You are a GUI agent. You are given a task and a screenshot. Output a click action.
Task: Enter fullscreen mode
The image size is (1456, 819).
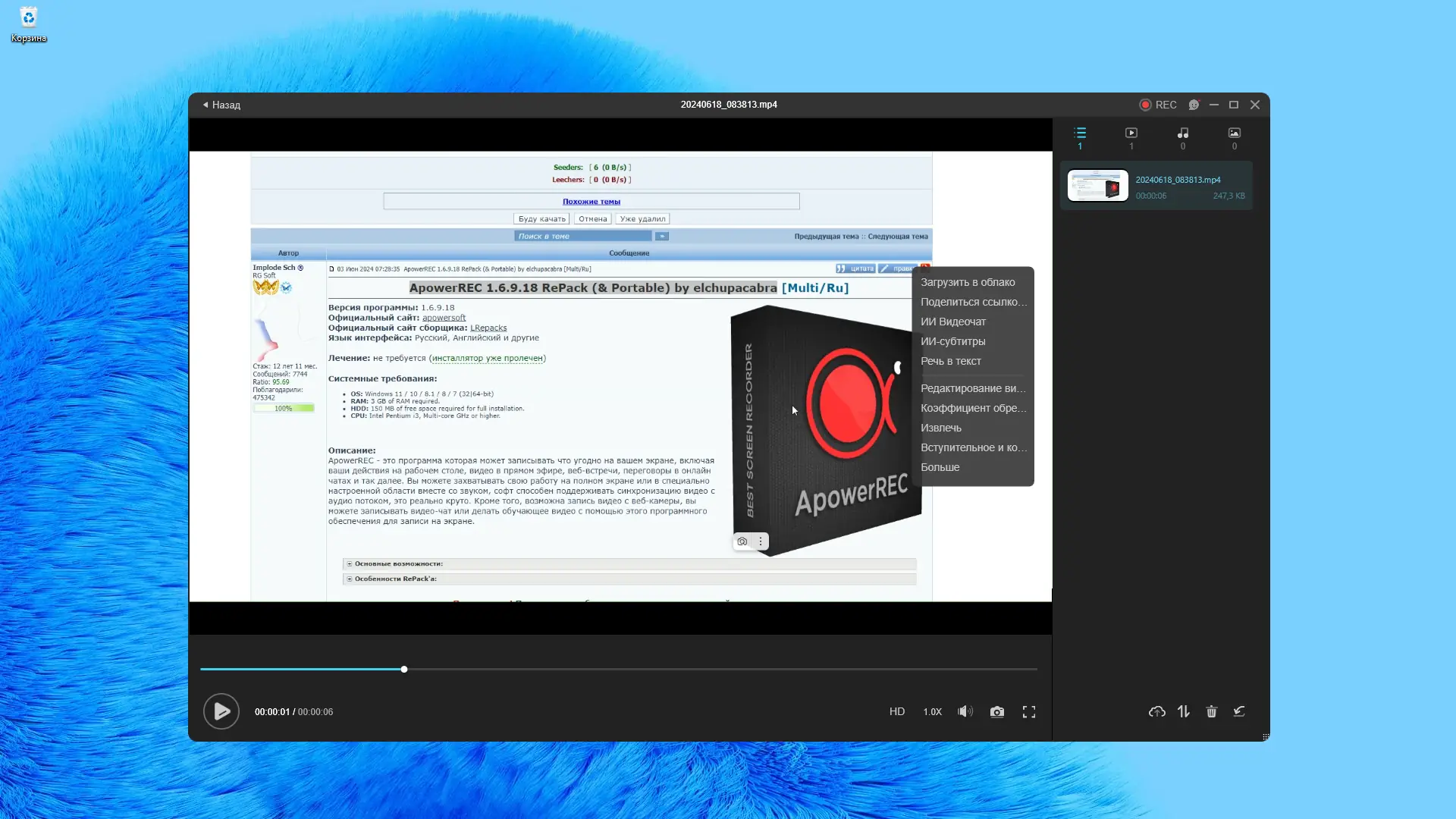point(1028,711)
